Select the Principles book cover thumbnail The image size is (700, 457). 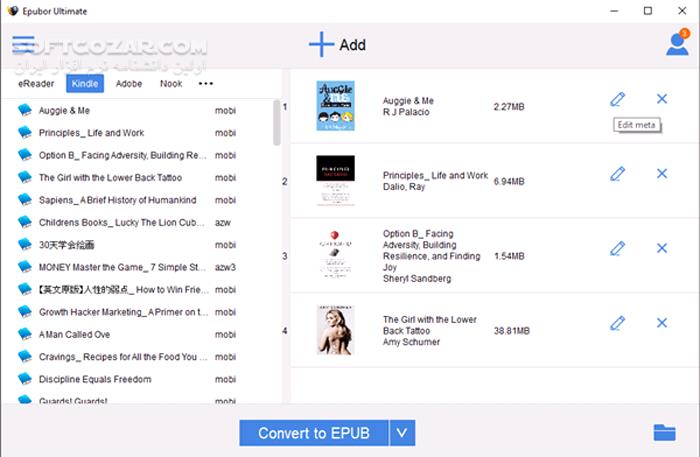(336, 180)
